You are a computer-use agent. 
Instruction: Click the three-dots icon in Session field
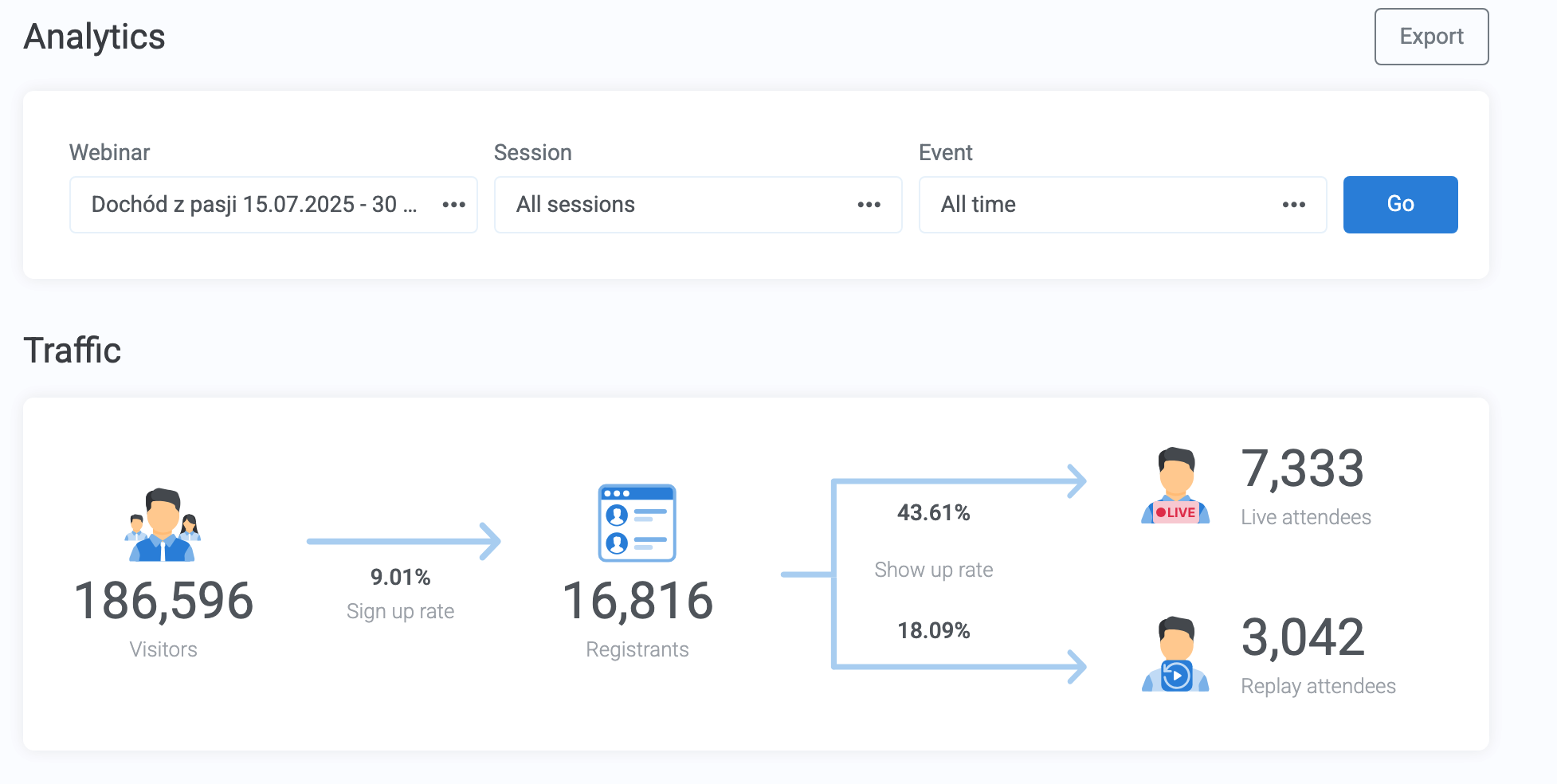tap(869, 205)
